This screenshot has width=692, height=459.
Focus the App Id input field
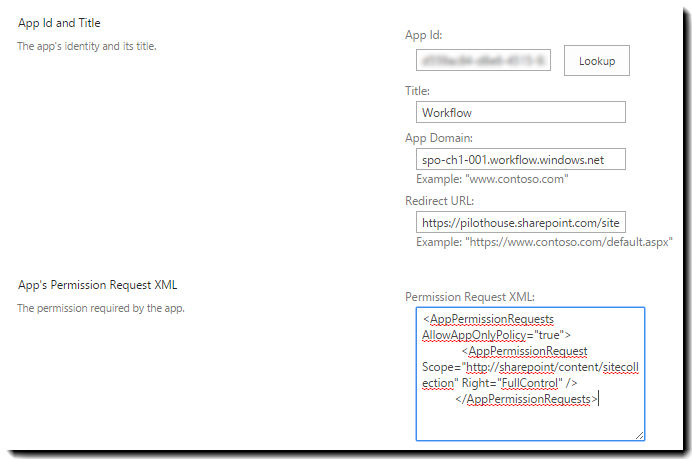tap(483, 60)
